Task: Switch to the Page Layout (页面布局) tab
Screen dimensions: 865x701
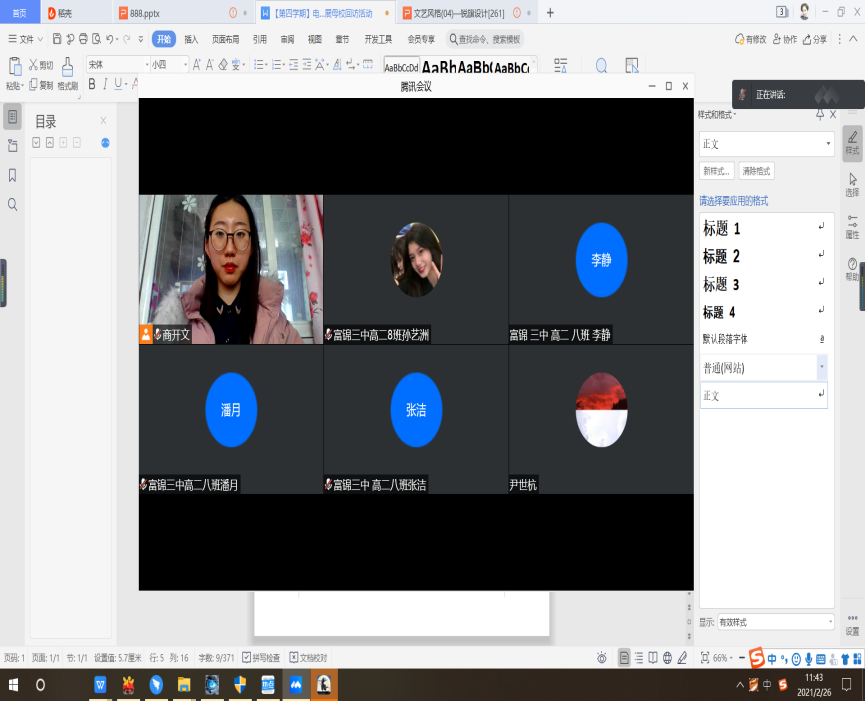Action: pos(225,39)
